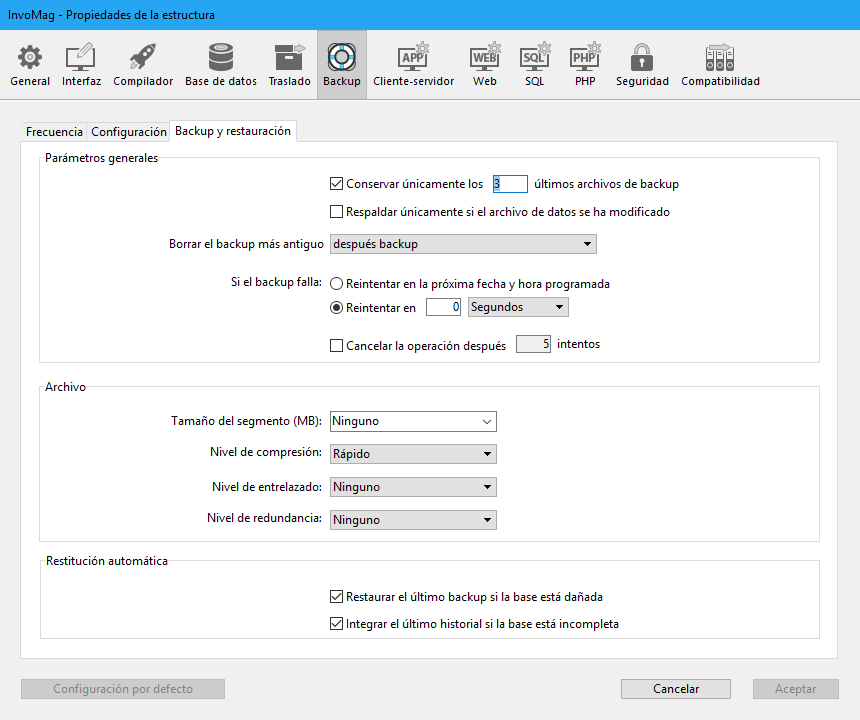The width and height of the screenshot is (860, 720).
Task: Open the Compilador rocket icon
Action: 143,64
